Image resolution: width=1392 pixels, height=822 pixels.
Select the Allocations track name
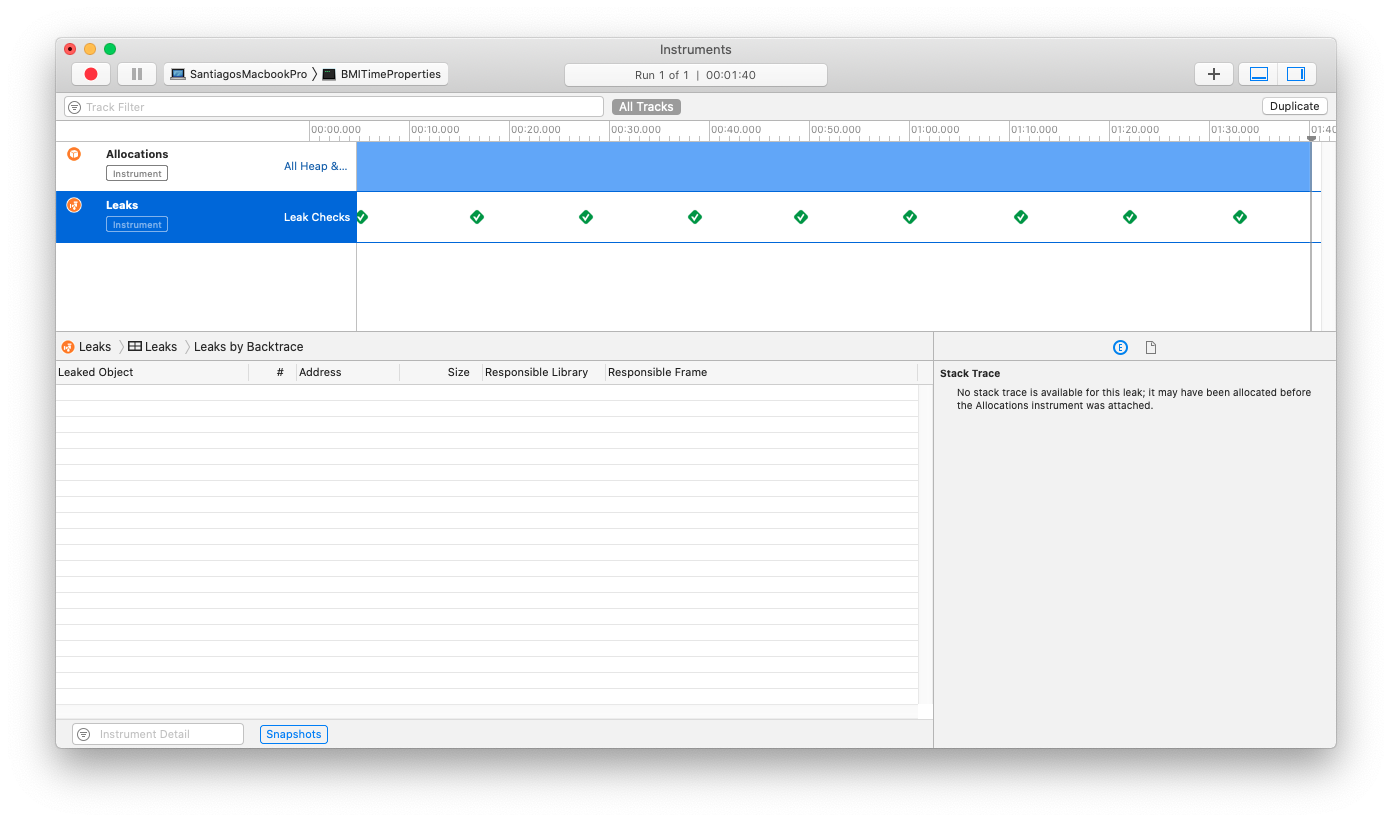pos(137,154)
